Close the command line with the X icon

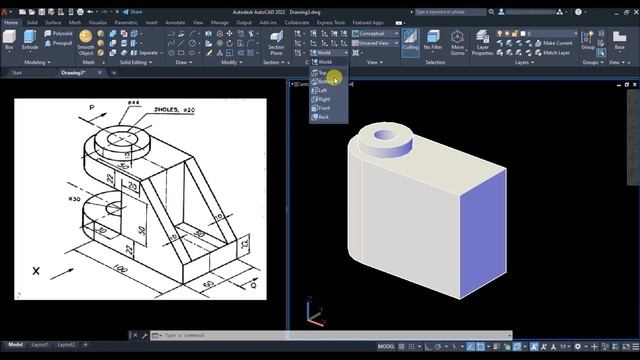pyautogui.click(x=136, y=336)
